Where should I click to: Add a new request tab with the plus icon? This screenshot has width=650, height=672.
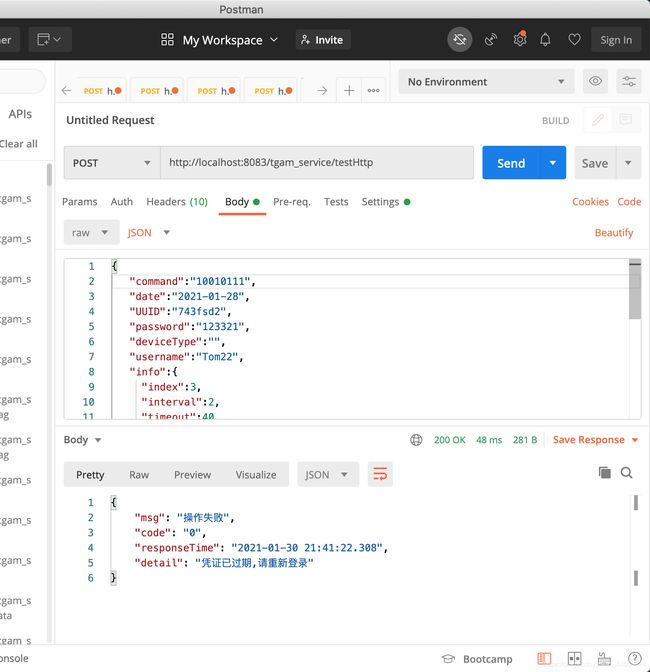[349, 90]
